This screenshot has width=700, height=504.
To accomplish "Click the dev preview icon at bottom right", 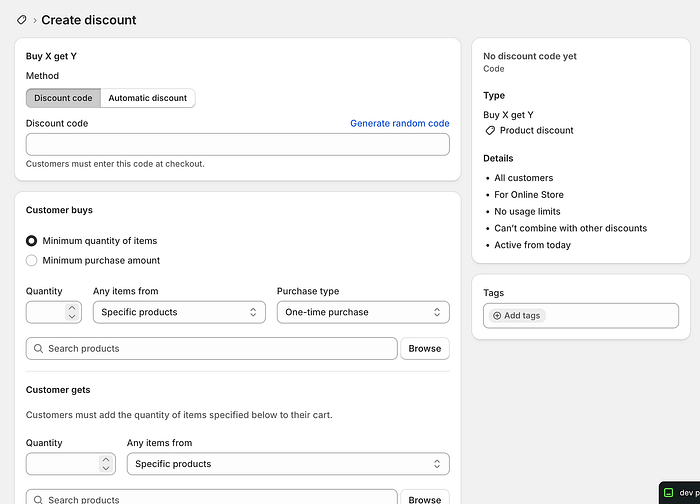I will click(668, 492).
